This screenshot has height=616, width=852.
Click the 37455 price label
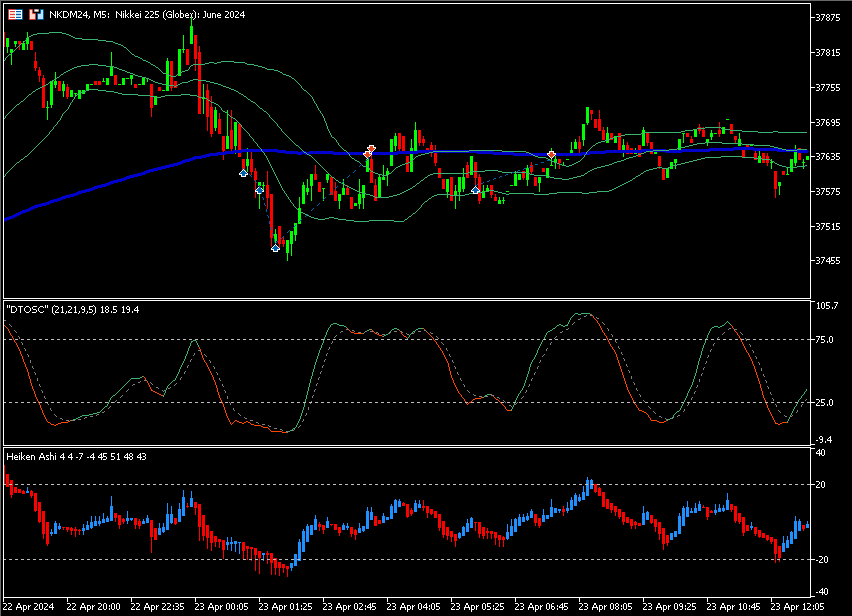tap(828, 261)
